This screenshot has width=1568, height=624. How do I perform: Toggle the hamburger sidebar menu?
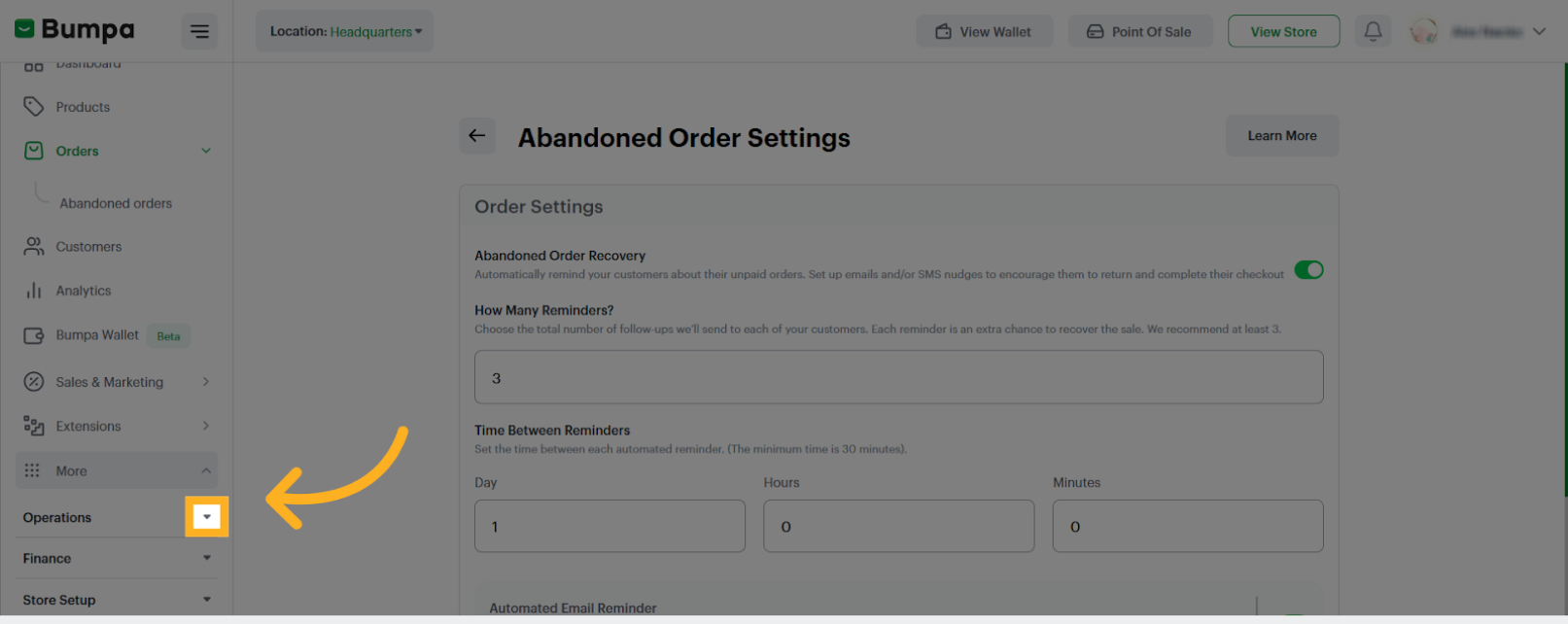[x=199, y=32]
